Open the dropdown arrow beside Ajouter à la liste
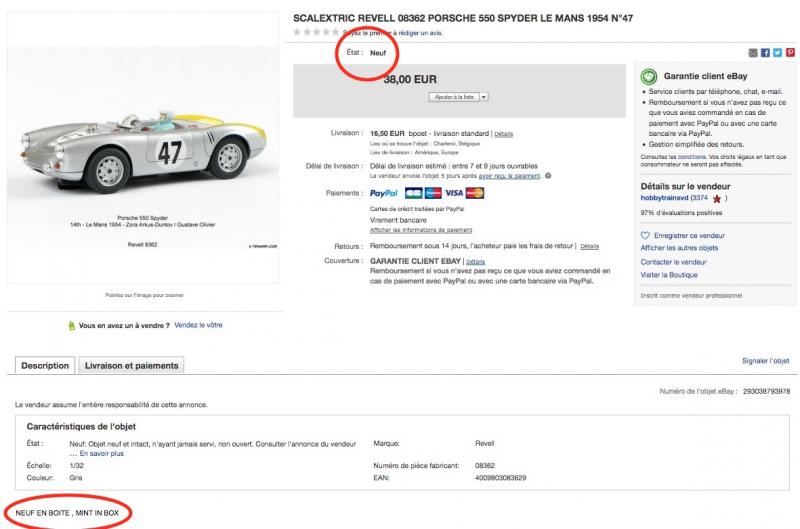 pyautogui.click(x=484, y=97)
